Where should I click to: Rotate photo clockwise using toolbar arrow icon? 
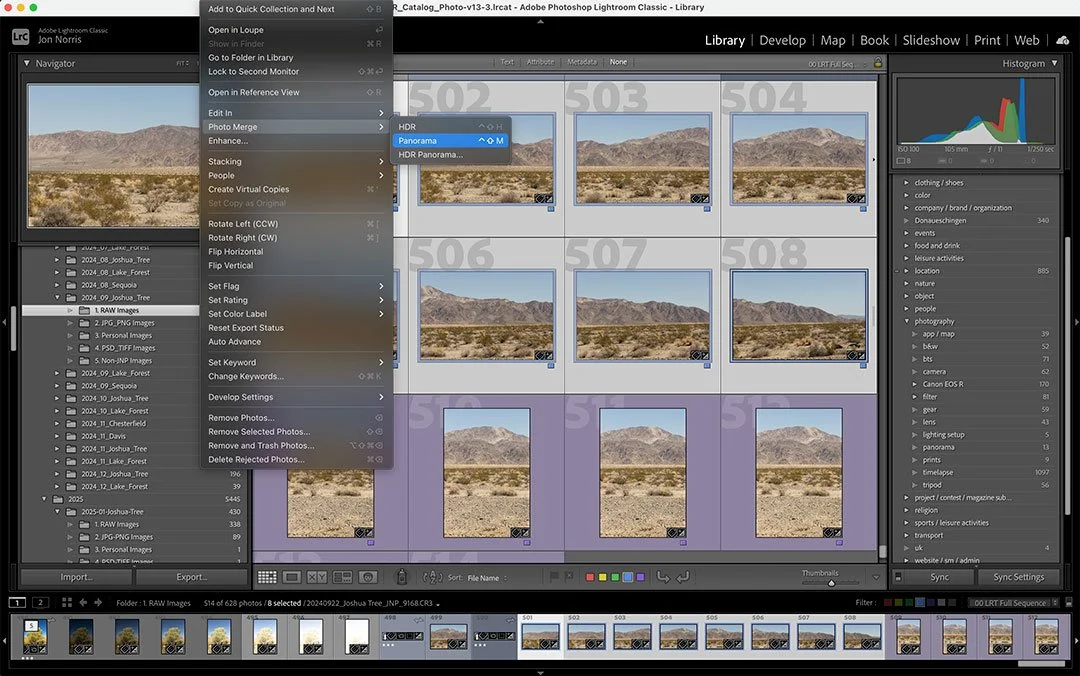point(683,577)
